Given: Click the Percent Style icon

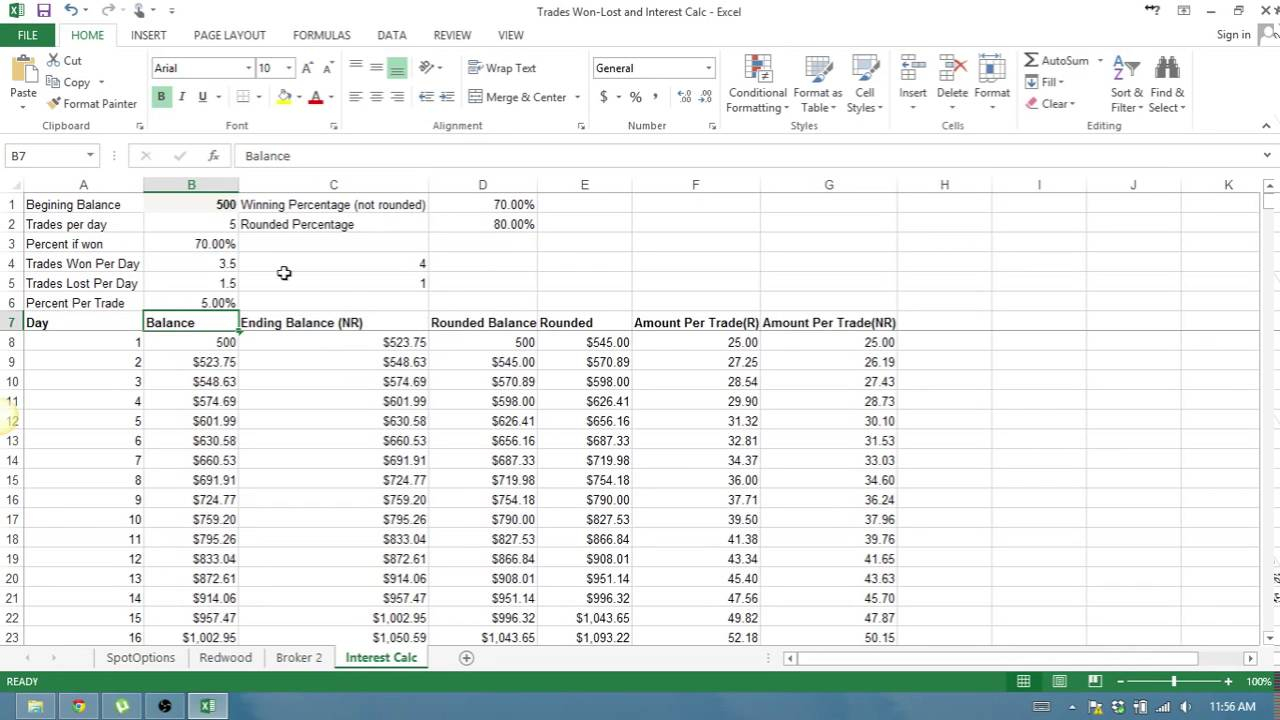Looking at the screenshot, I should click(x=635, y=97).
